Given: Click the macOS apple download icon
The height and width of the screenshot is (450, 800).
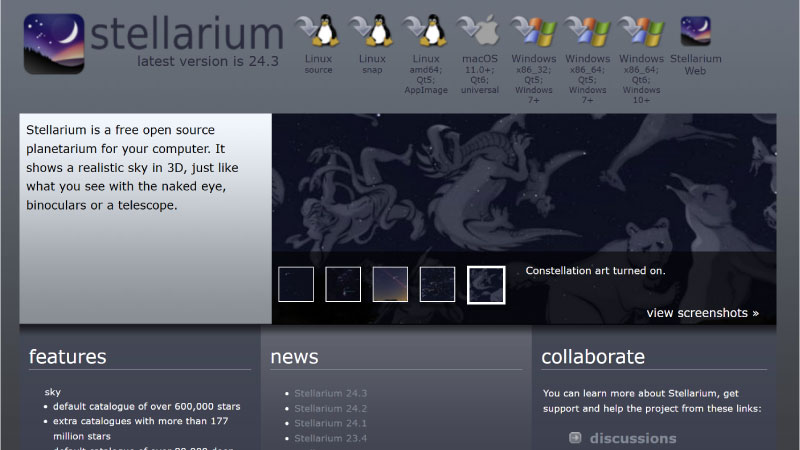Looking at the screenshot, I should [480, 32].
